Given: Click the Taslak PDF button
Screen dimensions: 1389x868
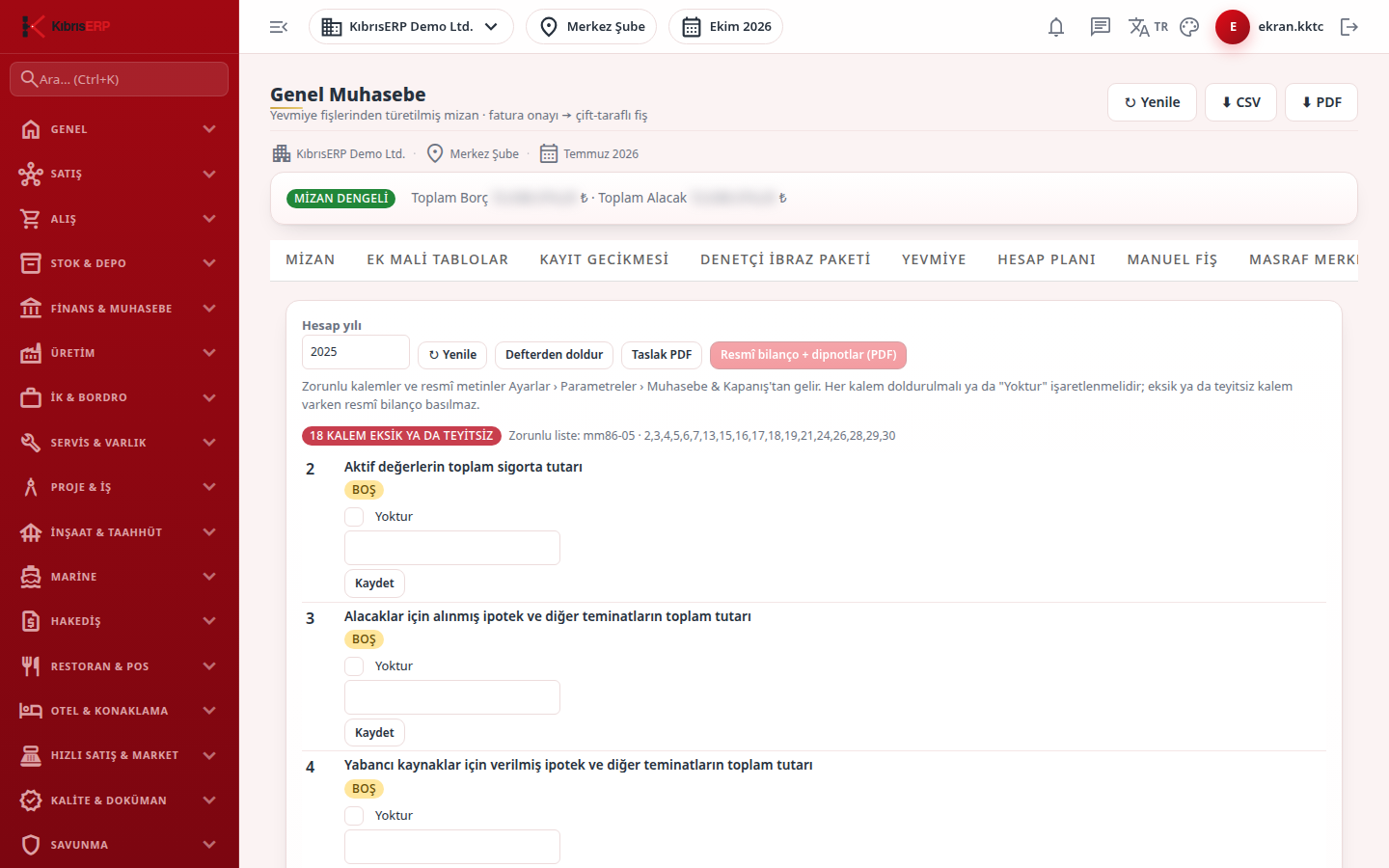Looking at the screenshot, I should tap(662, 355).
